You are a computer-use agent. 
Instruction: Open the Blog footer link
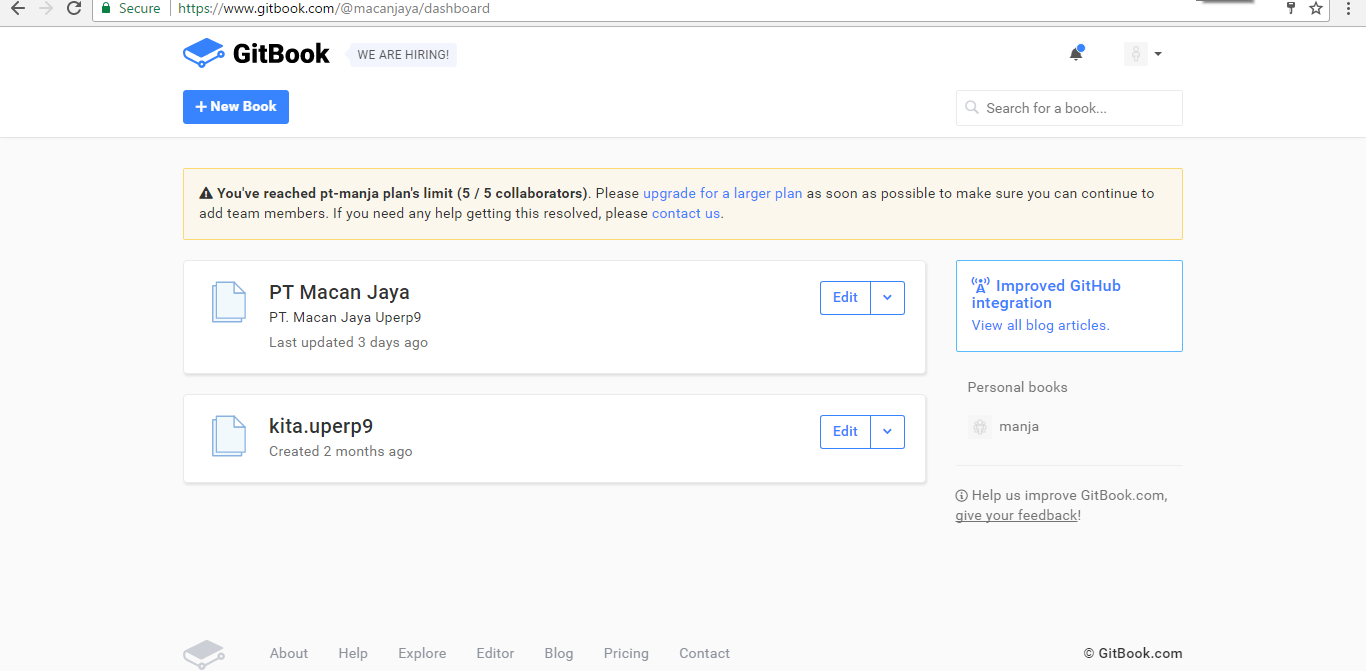pos(559,653)
